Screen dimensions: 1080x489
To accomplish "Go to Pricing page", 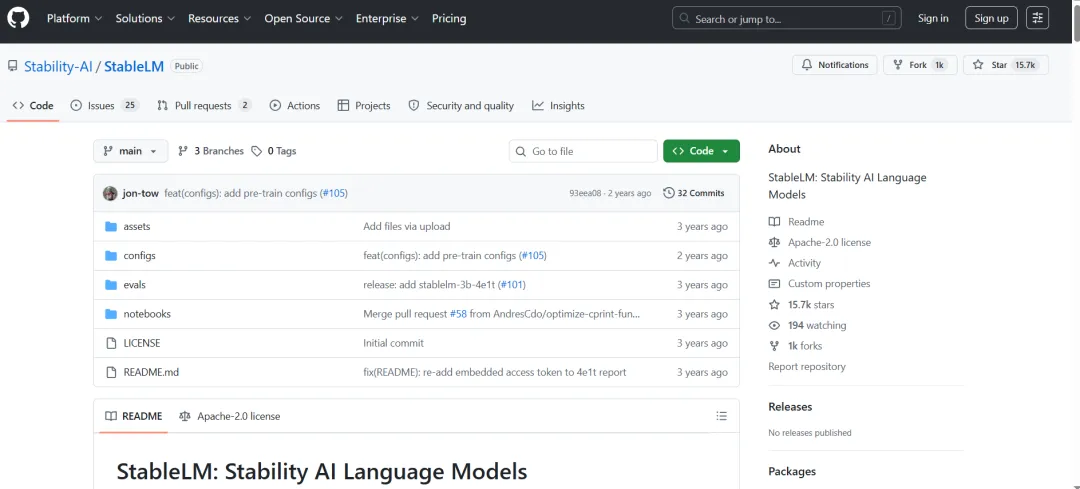I will tap(449, 19).
